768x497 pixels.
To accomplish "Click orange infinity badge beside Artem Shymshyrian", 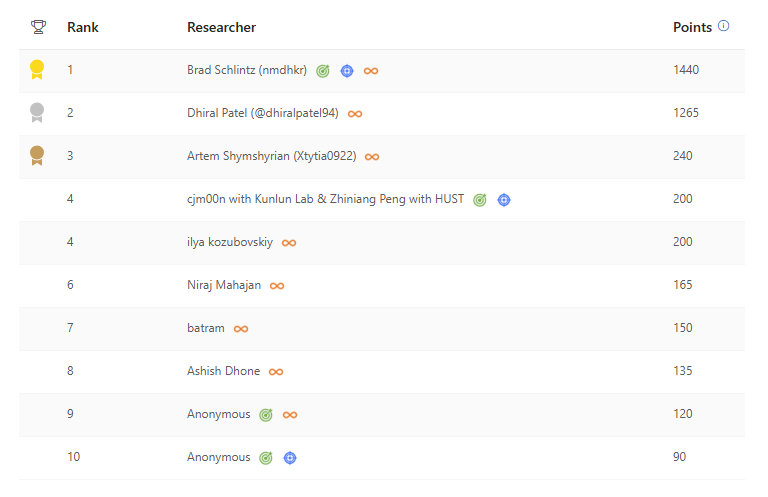I will click(372, 157).
